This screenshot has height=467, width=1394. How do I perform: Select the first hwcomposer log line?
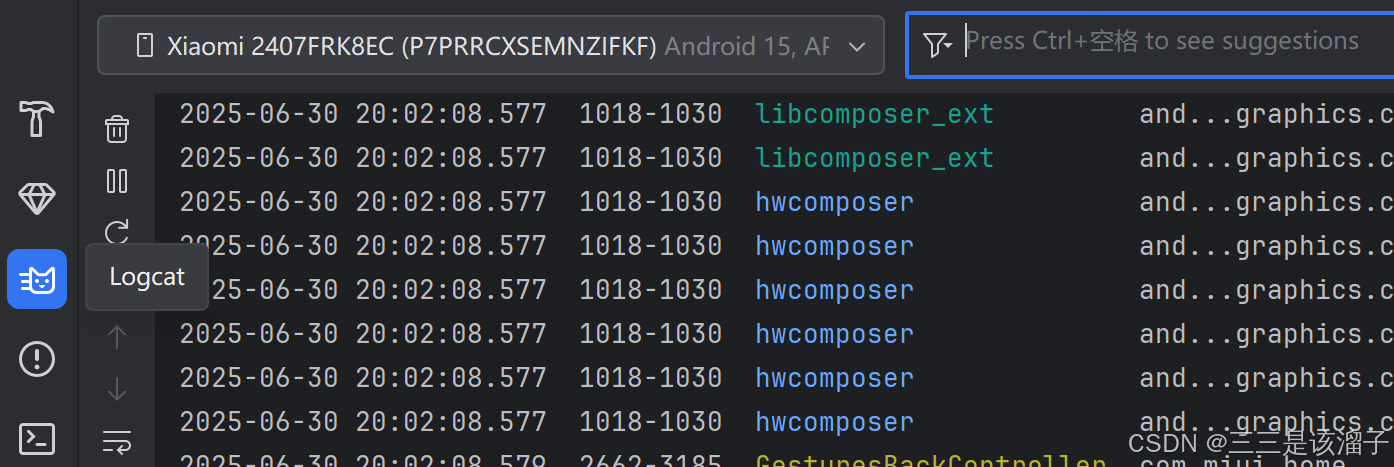tap(775, 202)
